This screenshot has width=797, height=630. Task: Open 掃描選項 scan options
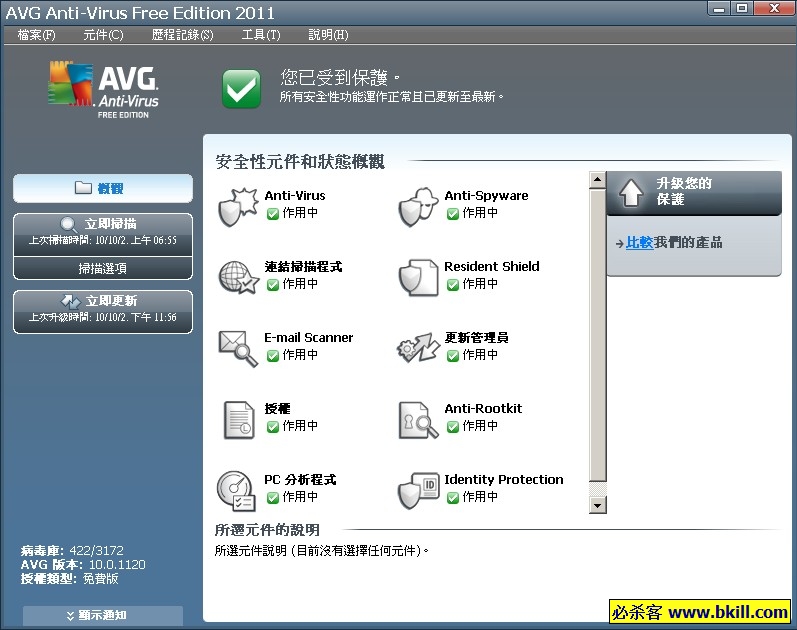(x=103, y=268)
